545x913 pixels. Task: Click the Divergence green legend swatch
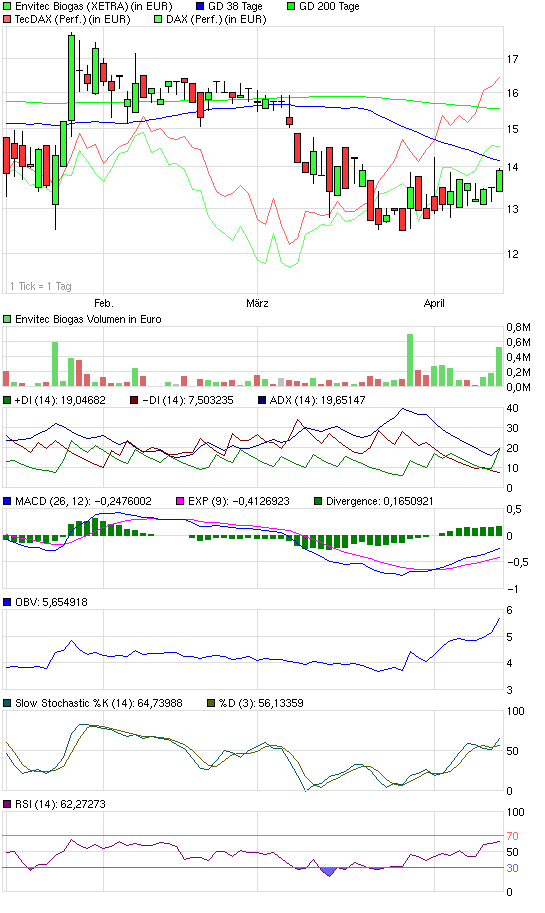[x=318, y=501]
